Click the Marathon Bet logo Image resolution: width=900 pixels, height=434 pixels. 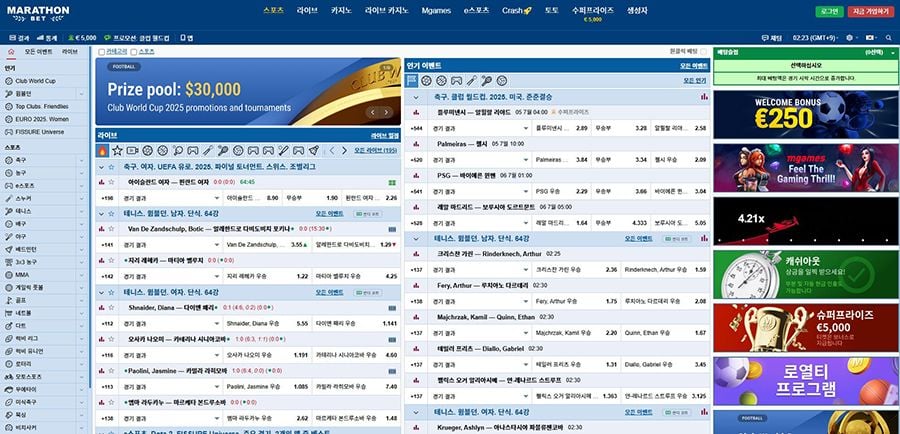tap(38, 14)
